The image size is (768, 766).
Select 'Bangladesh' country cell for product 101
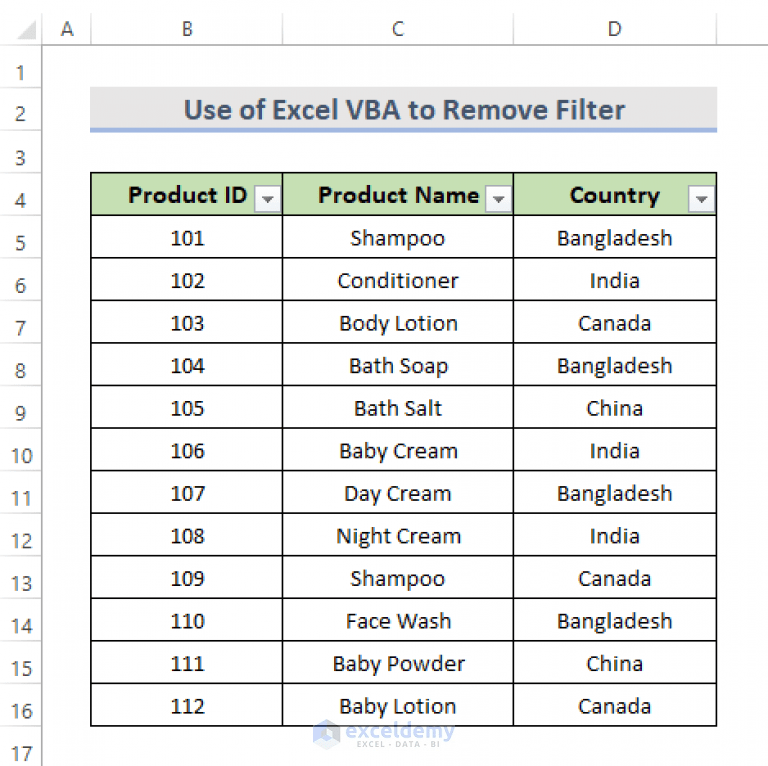(615, 238)
